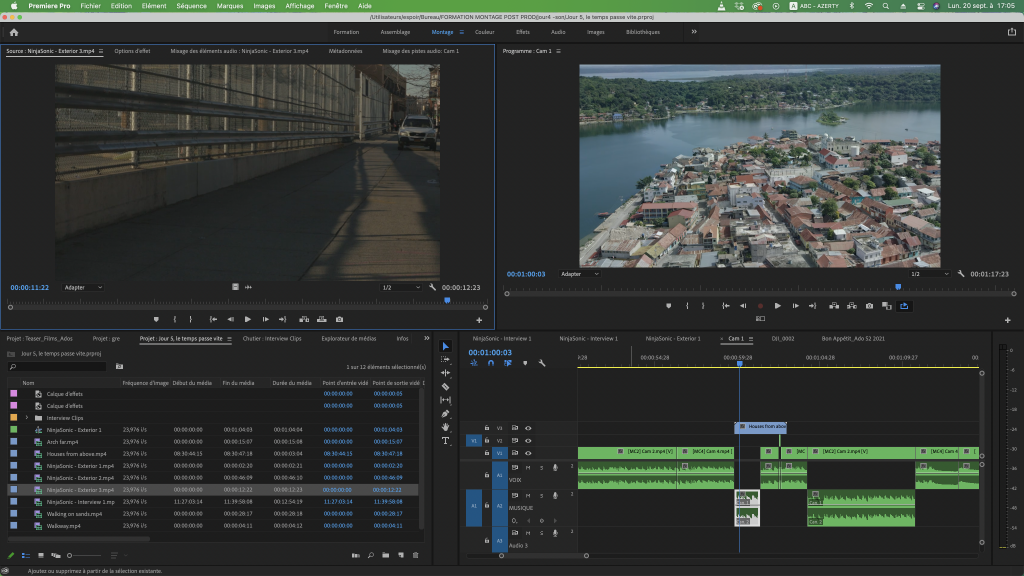Switch to the Cam 1 sequence tab

click(x=737, y=338)
